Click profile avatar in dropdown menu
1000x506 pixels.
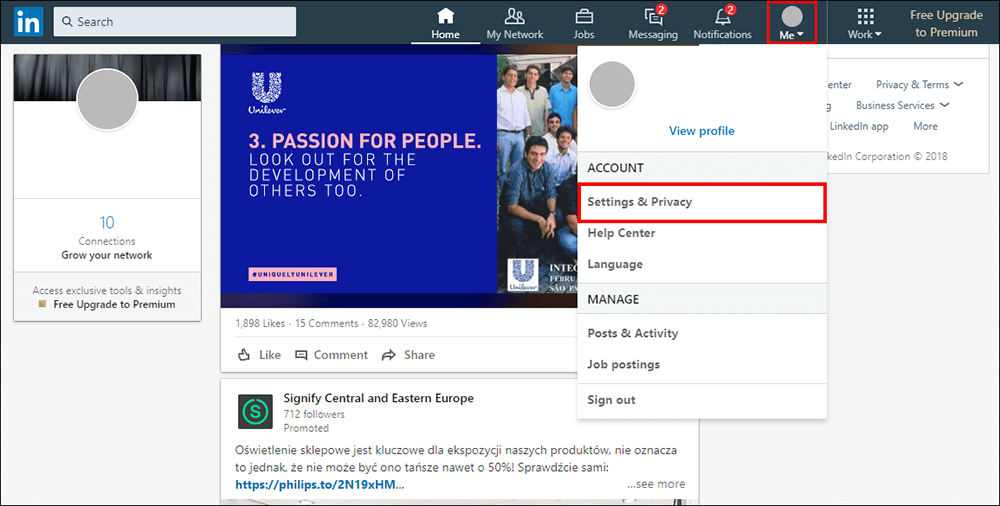coord(612,84)
